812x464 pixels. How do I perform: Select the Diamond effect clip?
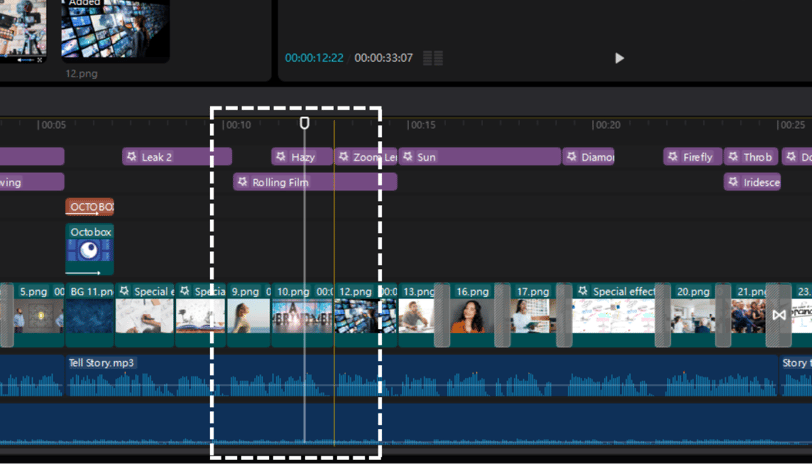point(588,157)
